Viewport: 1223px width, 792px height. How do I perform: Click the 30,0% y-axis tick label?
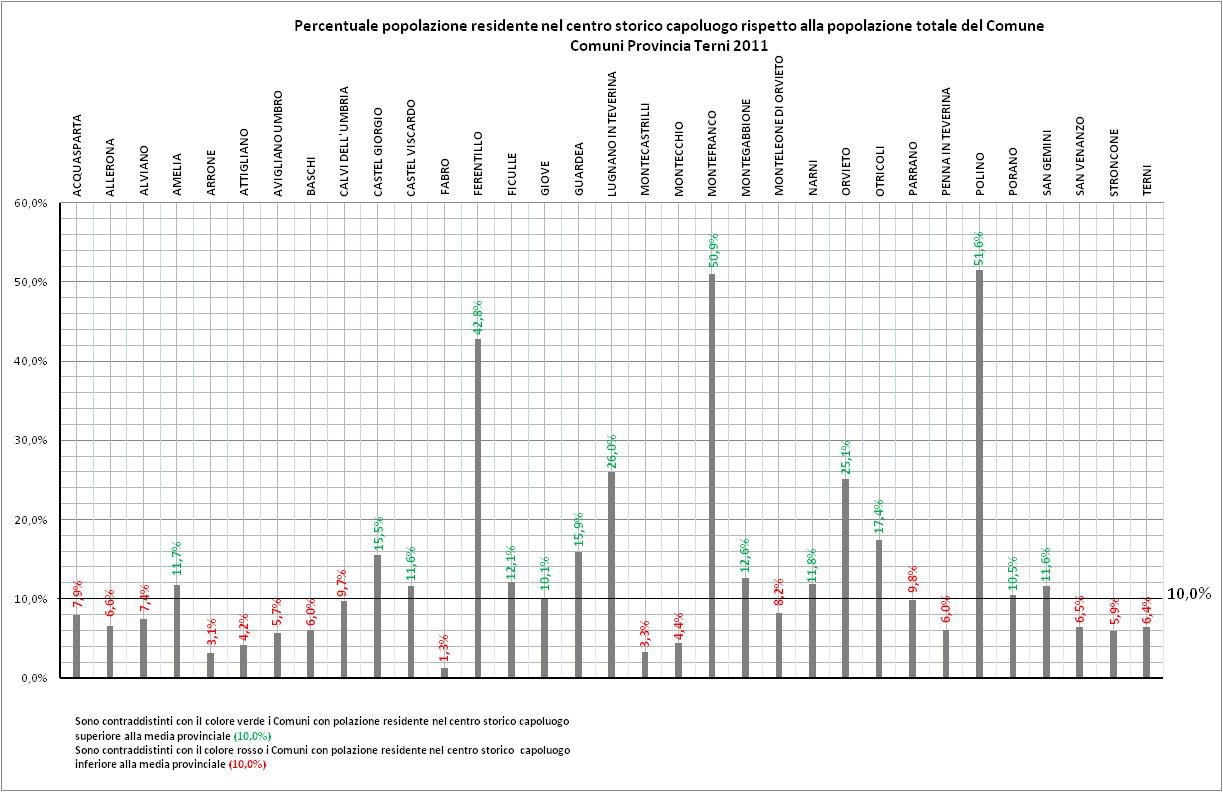pyautogui.click(x=33, y=441)
